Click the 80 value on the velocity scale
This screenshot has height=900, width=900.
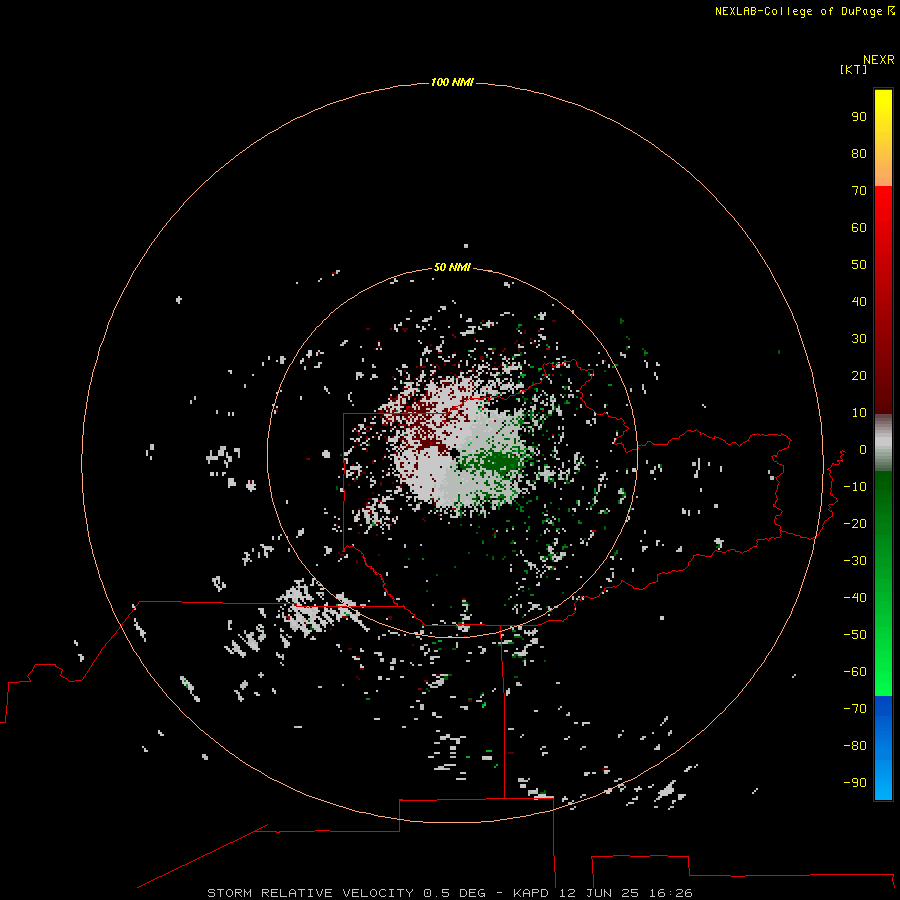pos(859,154)
